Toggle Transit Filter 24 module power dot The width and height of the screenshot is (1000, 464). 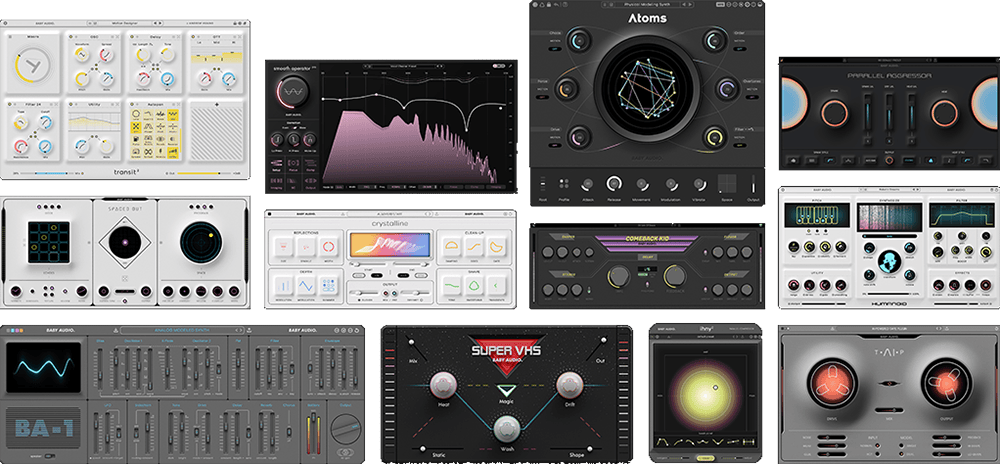[10, 104]
